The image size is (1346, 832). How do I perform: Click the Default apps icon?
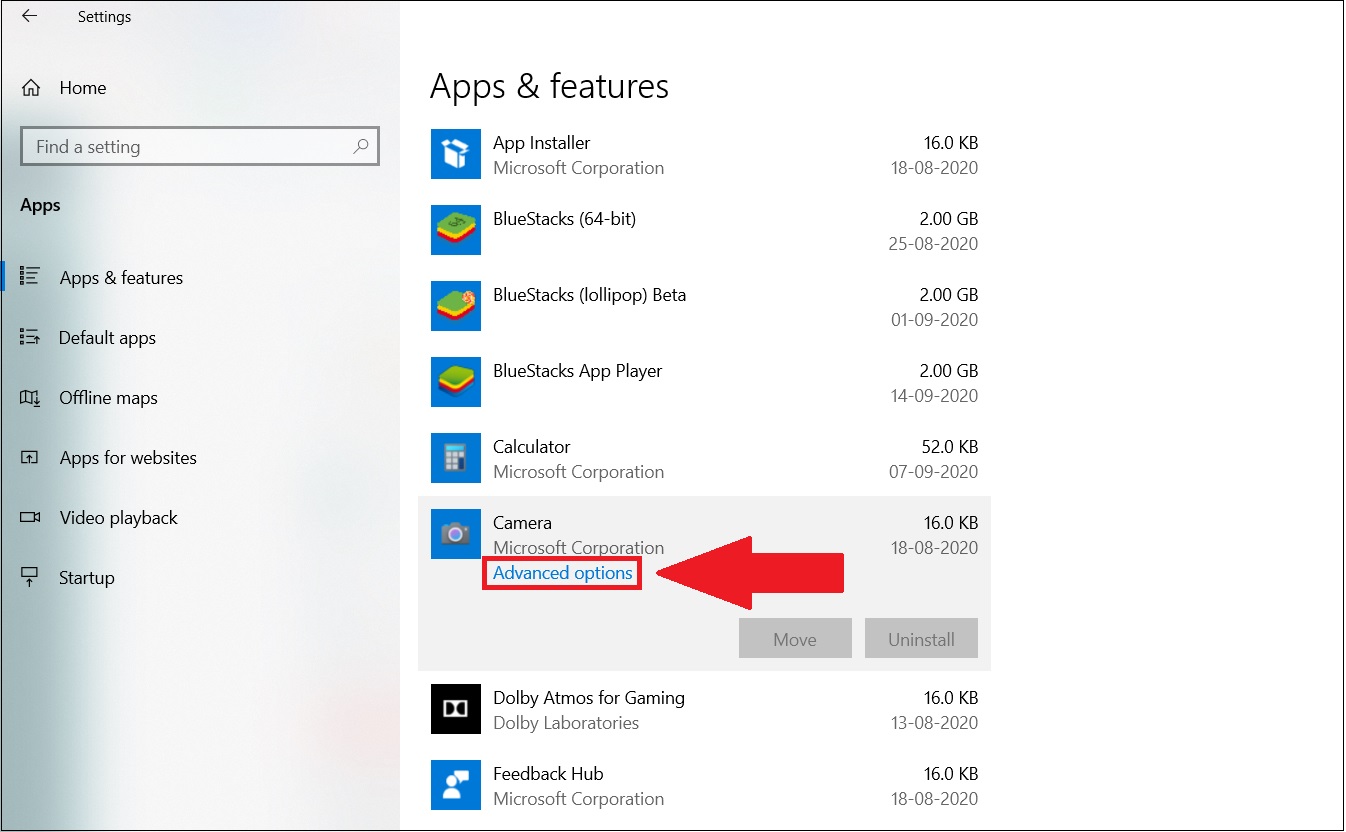point(30,337)
